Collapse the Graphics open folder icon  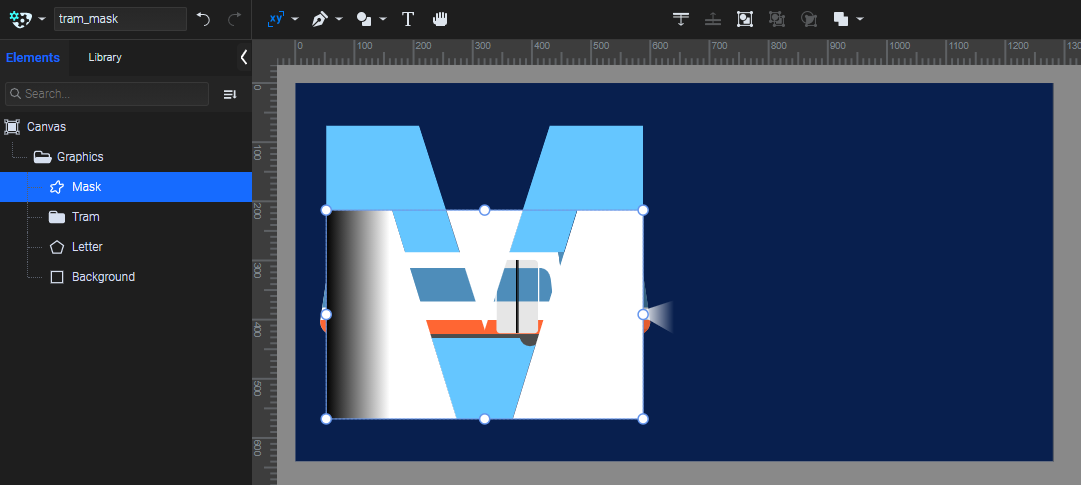tap(42, 157)
